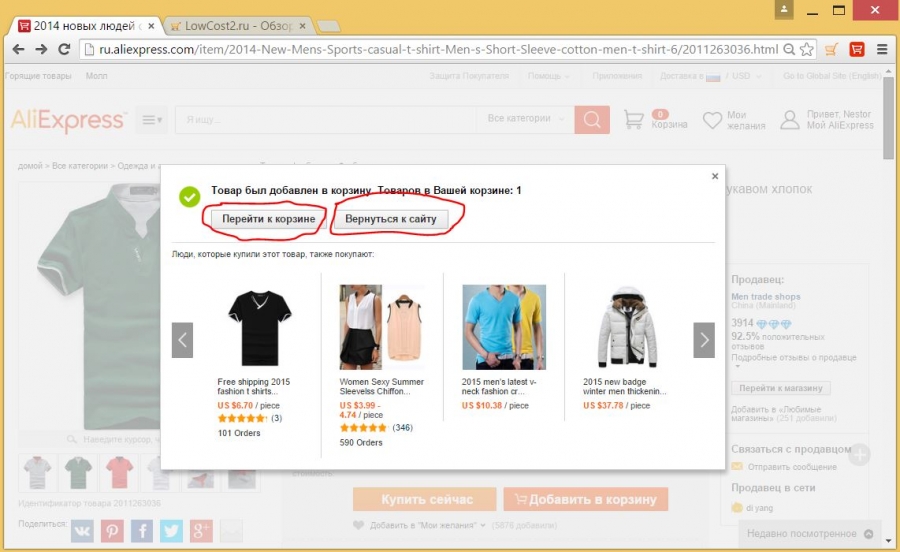Viewport: 900px width, 552px height.
Task: Open Защита Покупателя link
Action: point(469,76)
